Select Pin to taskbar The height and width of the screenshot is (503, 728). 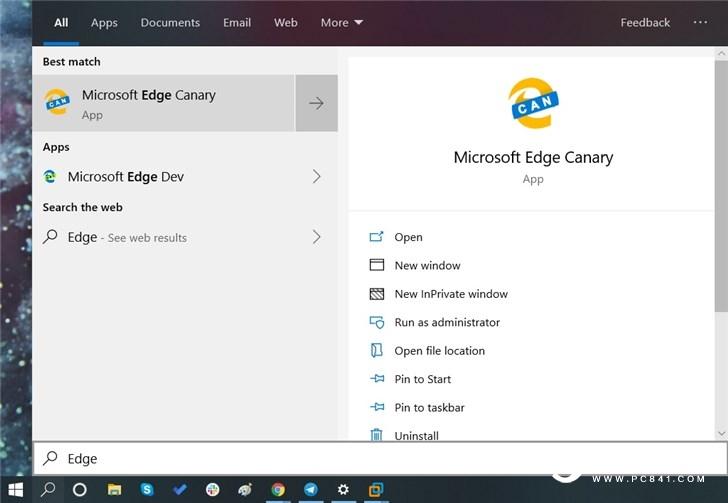pyautogui.click(x=429, y=407)
